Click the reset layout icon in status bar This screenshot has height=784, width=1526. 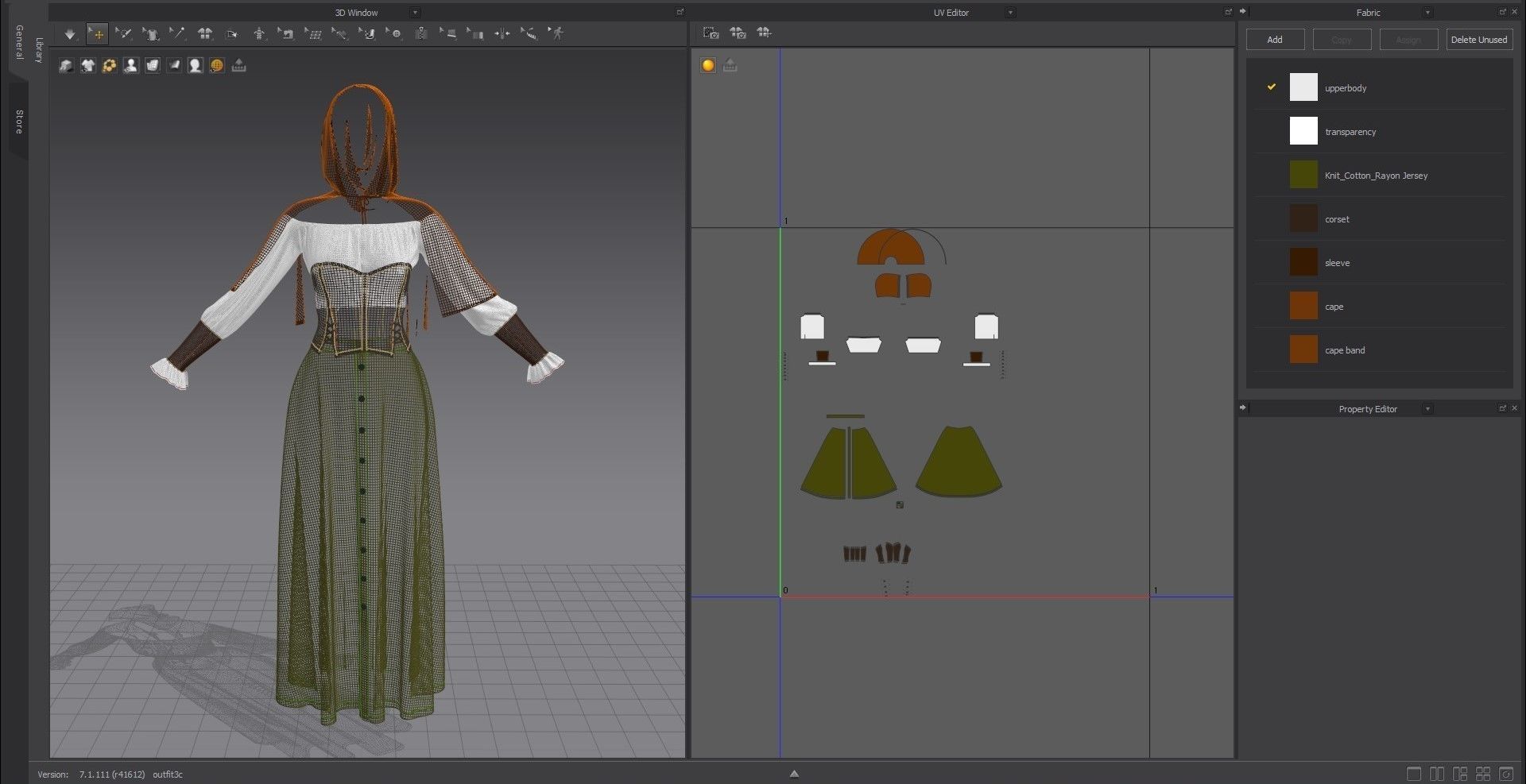point(1506,774)
